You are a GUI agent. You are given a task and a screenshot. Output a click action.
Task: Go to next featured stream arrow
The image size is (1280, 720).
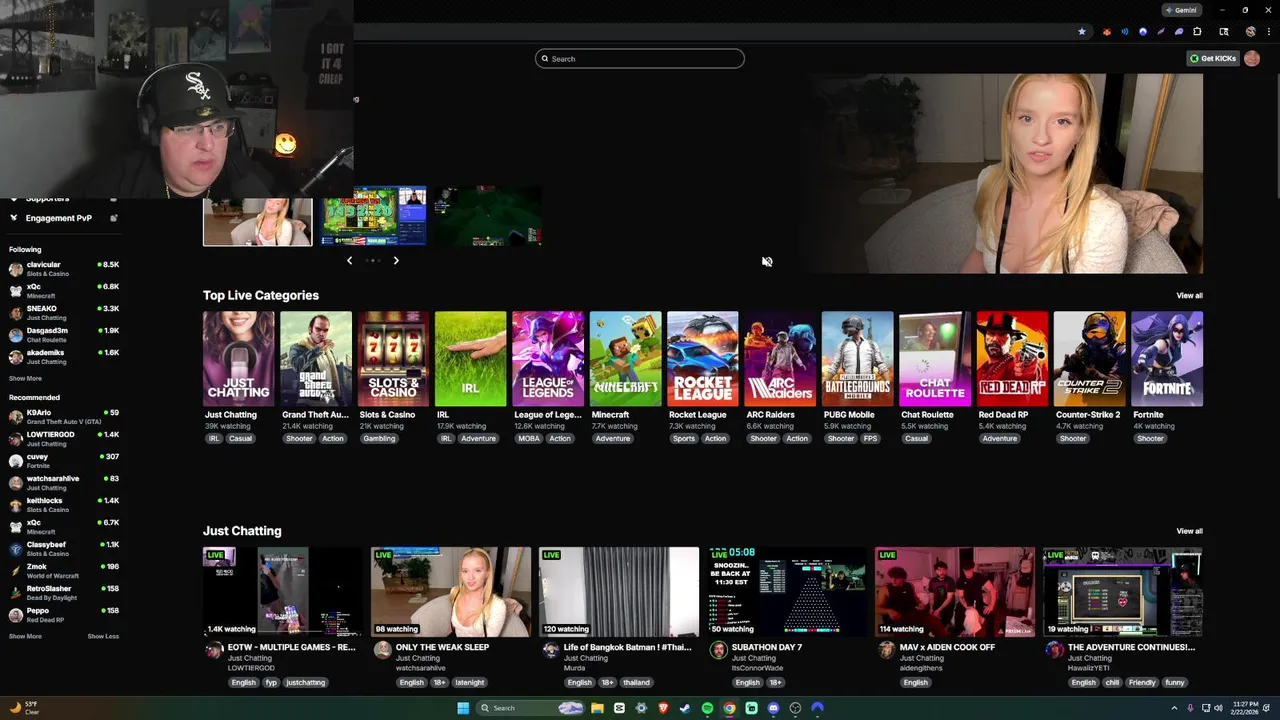(396, 260)
